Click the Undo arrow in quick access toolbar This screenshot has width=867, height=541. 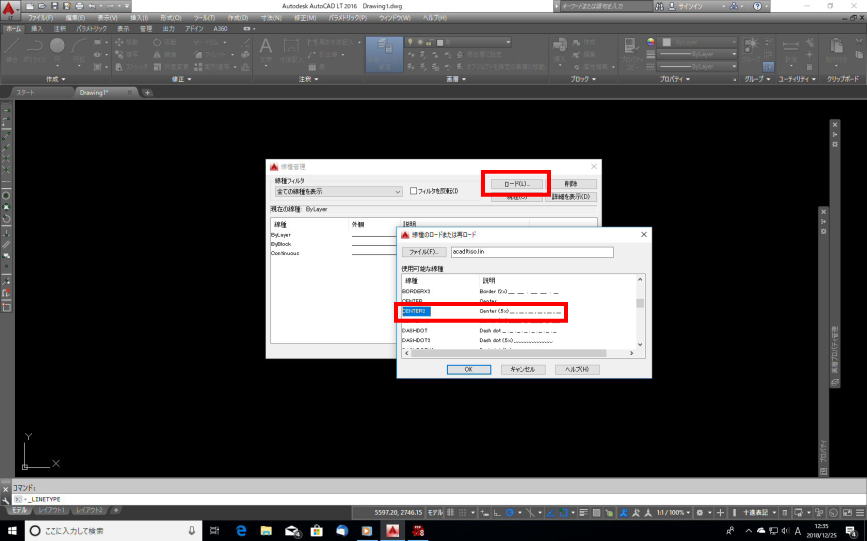(92, 6)
